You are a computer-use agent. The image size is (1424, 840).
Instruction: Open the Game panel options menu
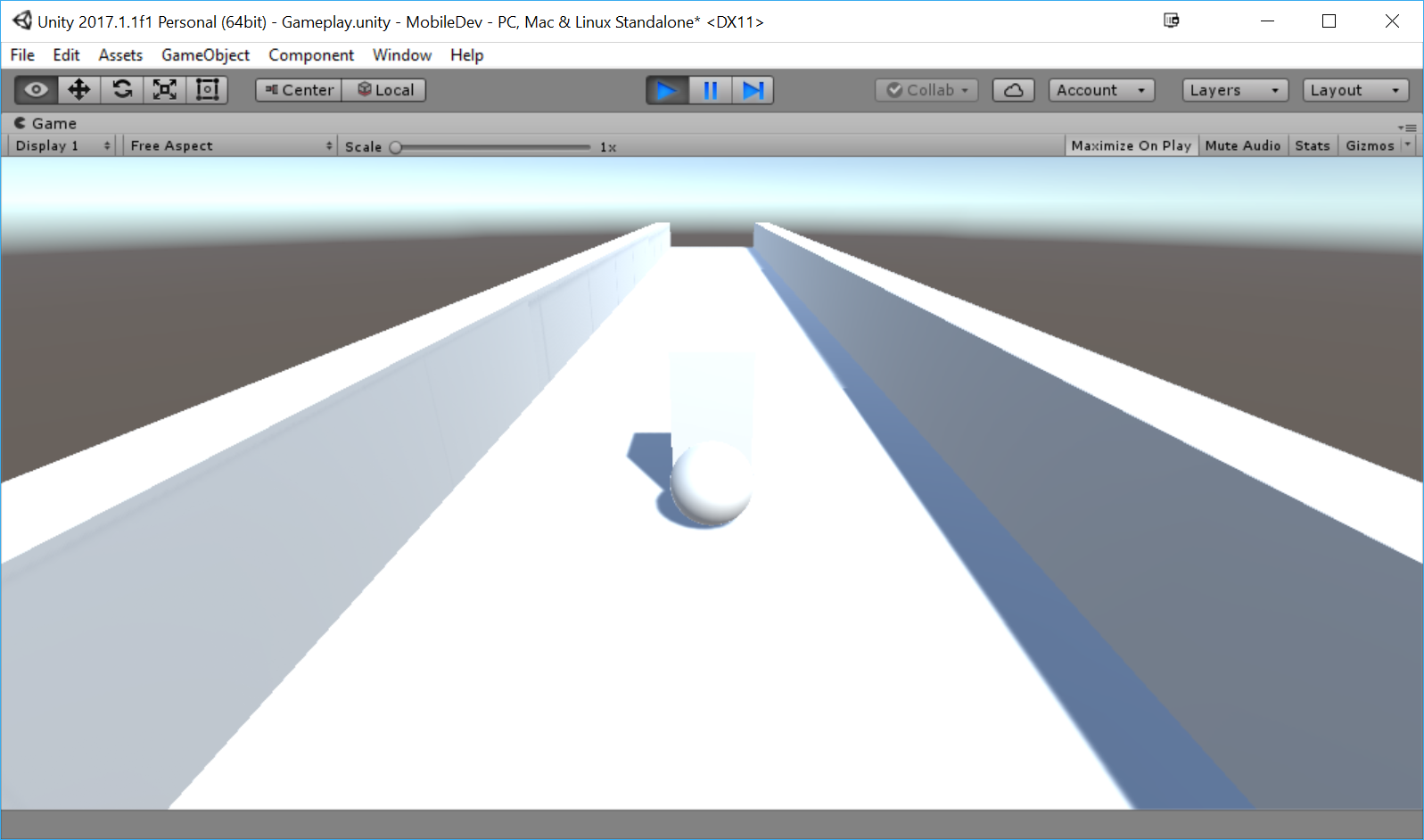tap(1408, 128)
